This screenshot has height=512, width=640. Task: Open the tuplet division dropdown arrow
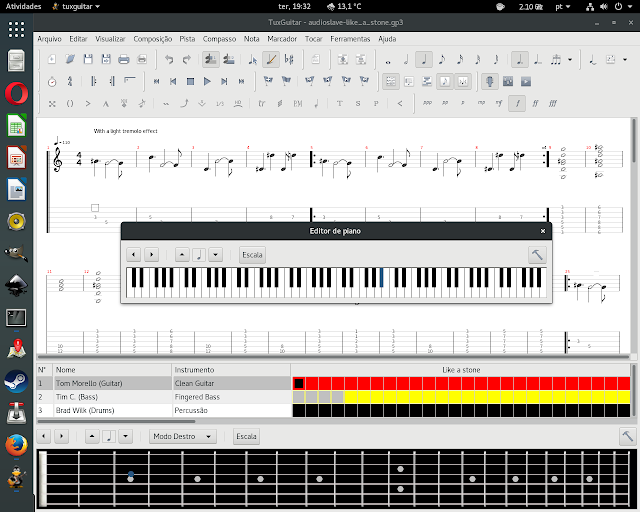coord(570,60)
